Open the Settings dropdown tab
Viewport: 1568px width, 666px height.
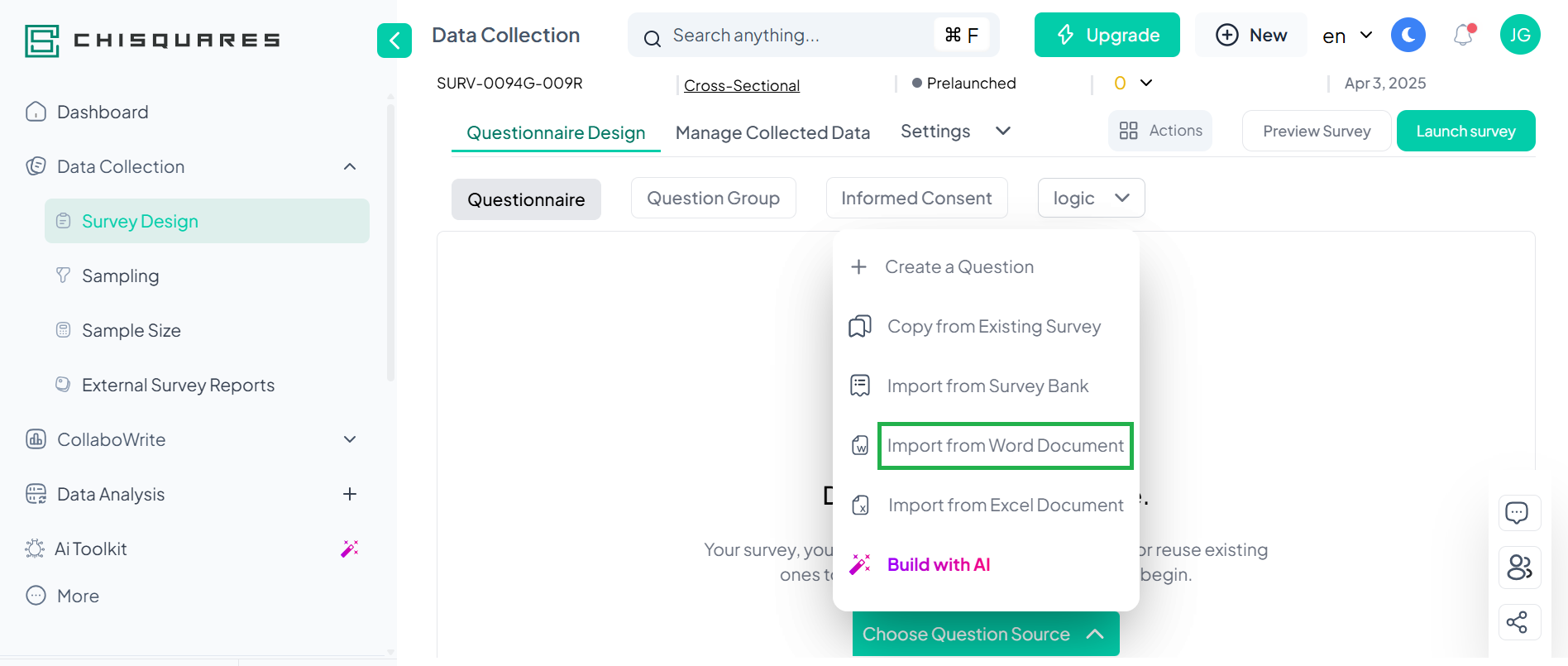coord(955,131)
